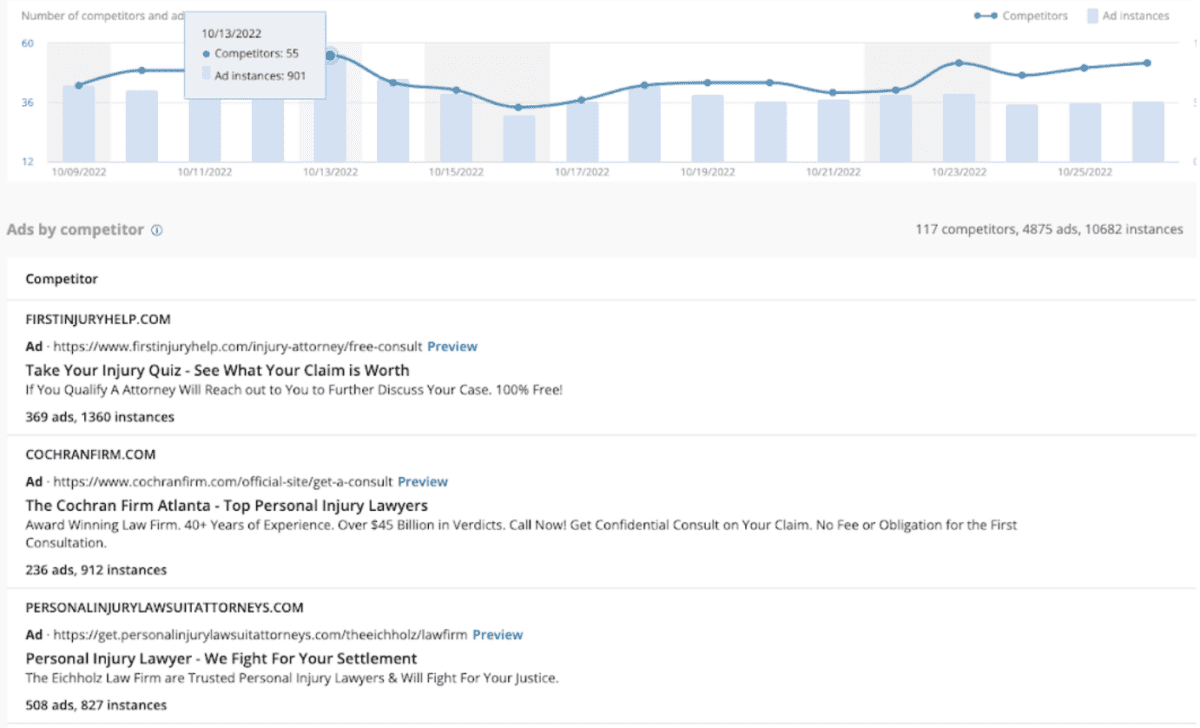Select the competitors data point above 10/15/2022
Viewport: 1200px width, 728px height.
pos(456,90)
